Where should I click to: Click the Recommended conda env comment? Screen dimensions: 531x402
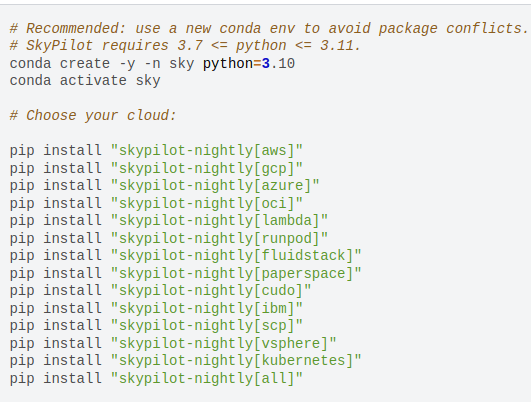(x=269, y=28)
